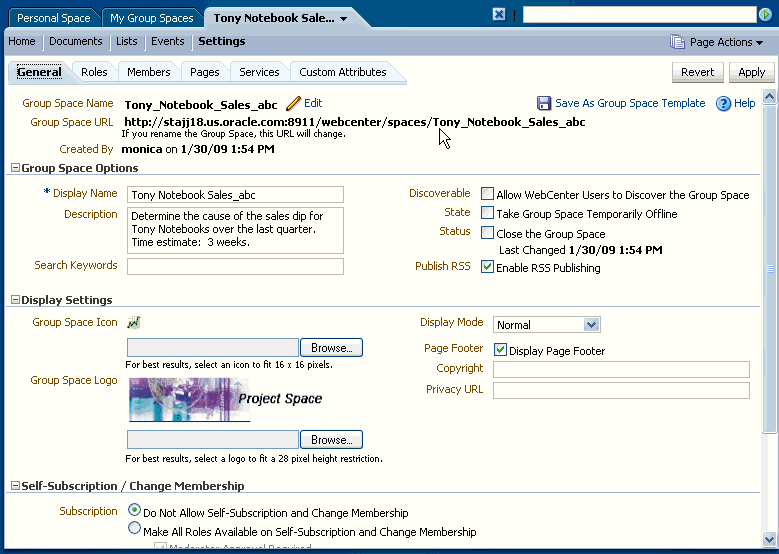The width and height of the screenshot is (779, 554).
Task: Click the vertical scrollbar up arrow
Action: [x=769, y=96]
